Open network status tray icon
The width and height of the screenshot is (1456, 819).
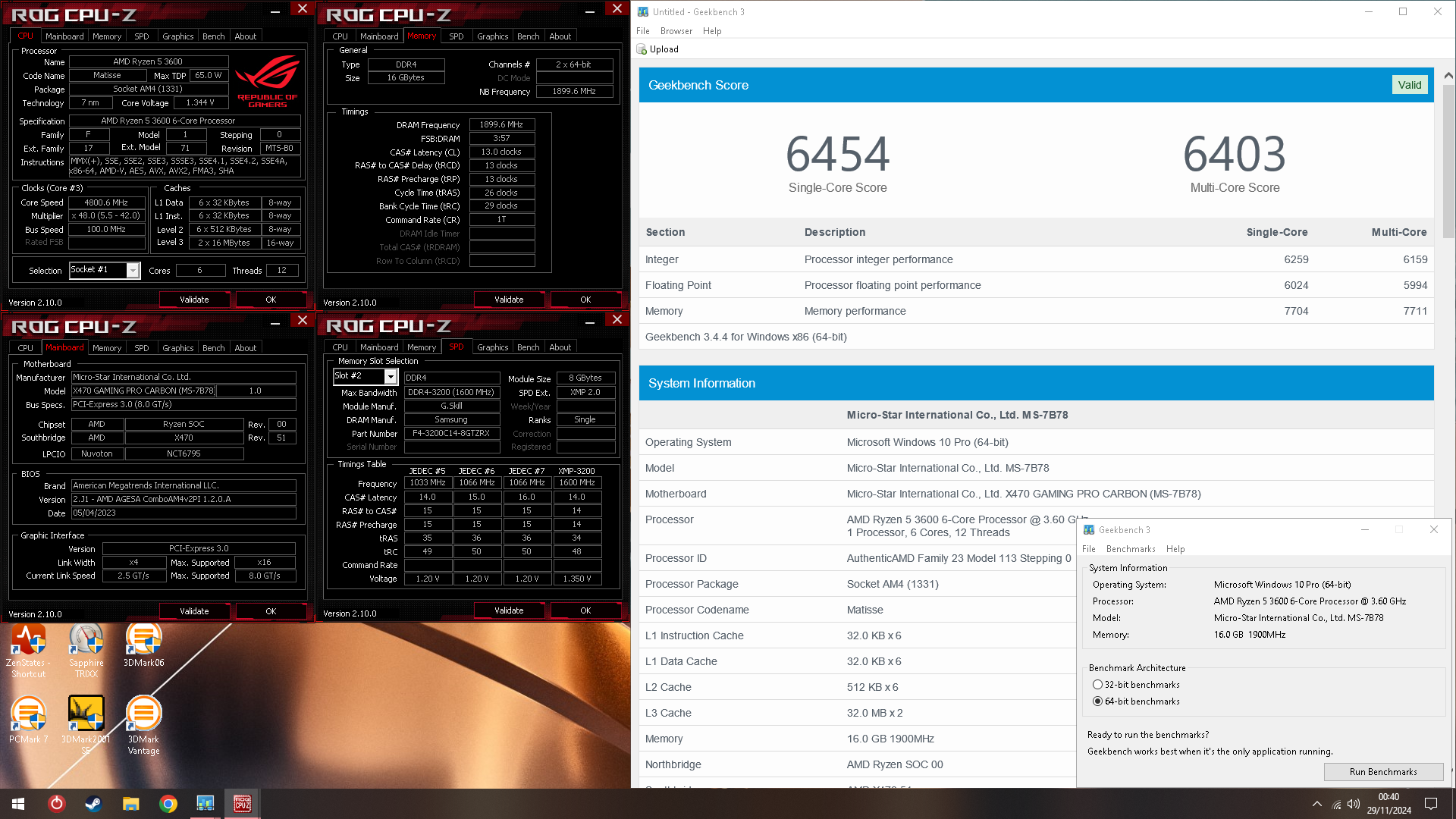pyautogui.click(x=1336, y=804)
